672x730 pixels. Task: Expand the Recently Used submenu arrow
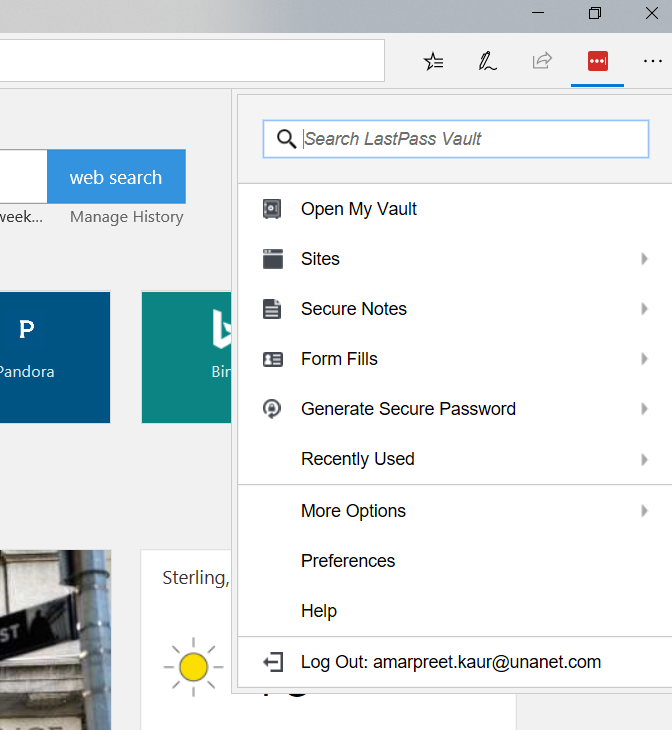pyautogui.click(x=644, y=460)
